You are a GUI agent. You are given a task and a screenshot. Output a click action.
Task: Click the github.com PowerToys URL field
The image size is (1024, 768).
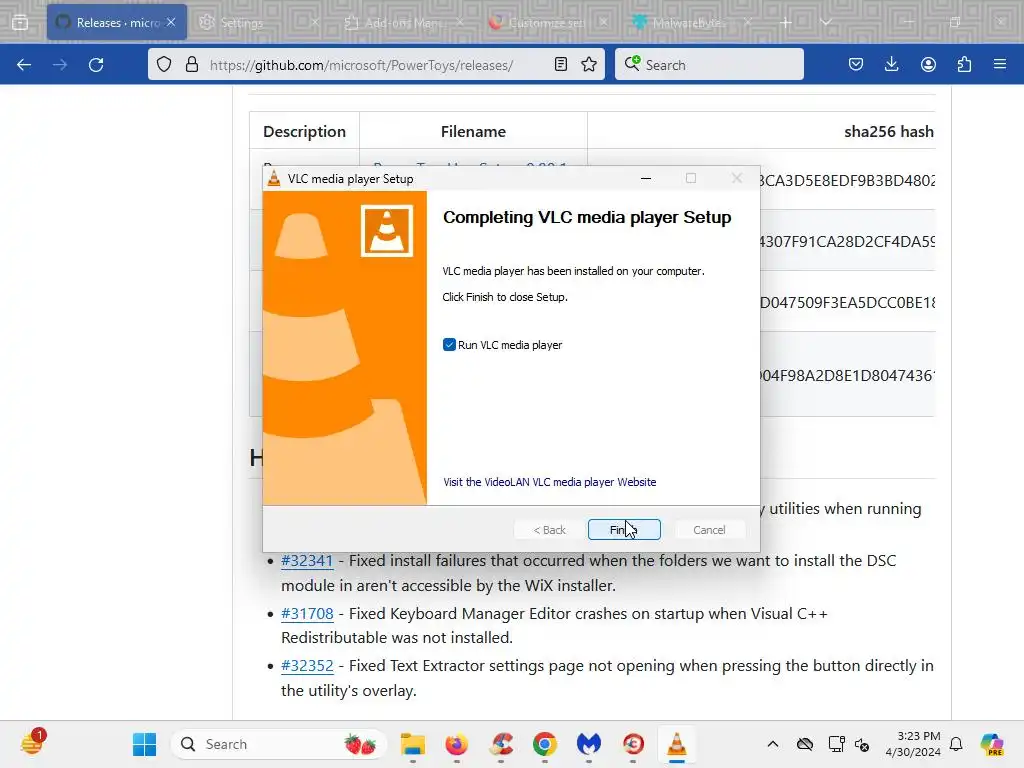361,65
